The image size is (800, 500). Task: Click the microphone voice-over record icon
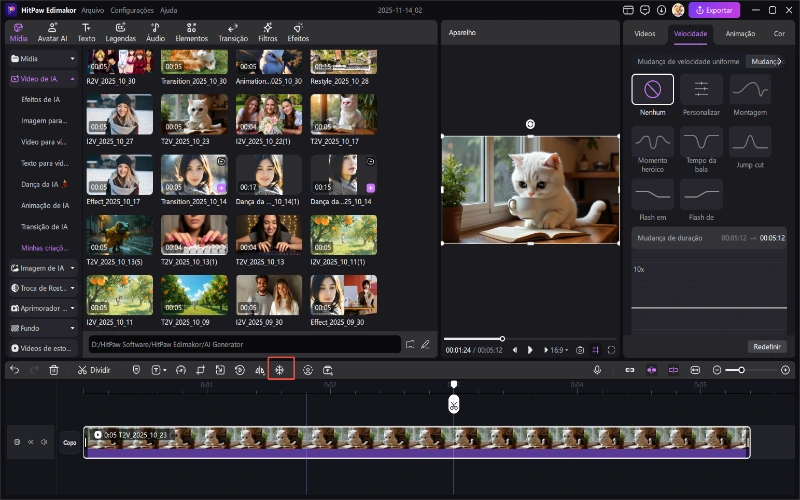[597, 370]
